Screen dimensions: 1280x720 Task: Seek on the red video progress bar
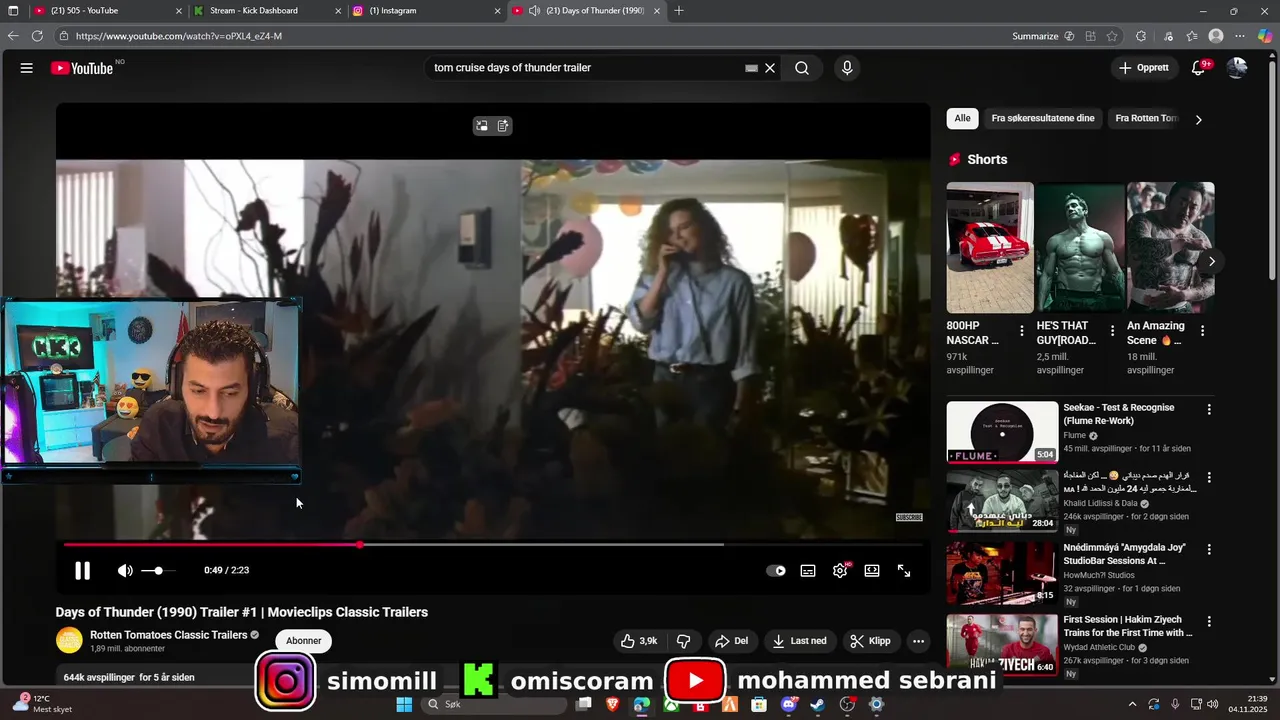pos(493,545)
